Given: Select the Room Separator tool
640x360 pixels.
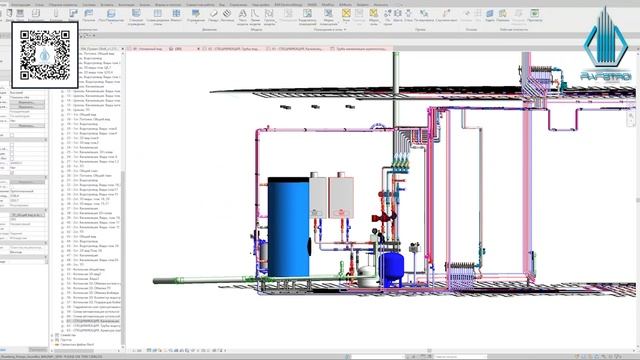Looking at the screenshot, I should (x=307, y=17).
